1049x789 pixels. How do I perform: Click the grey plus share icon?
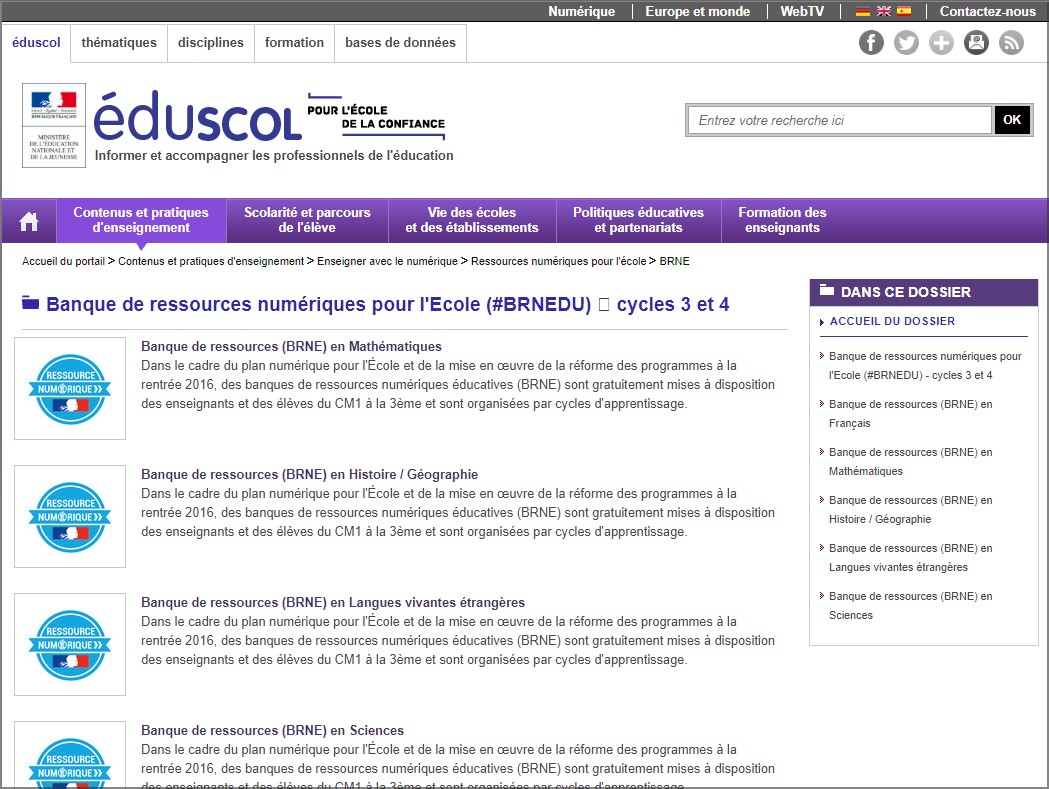941,43
